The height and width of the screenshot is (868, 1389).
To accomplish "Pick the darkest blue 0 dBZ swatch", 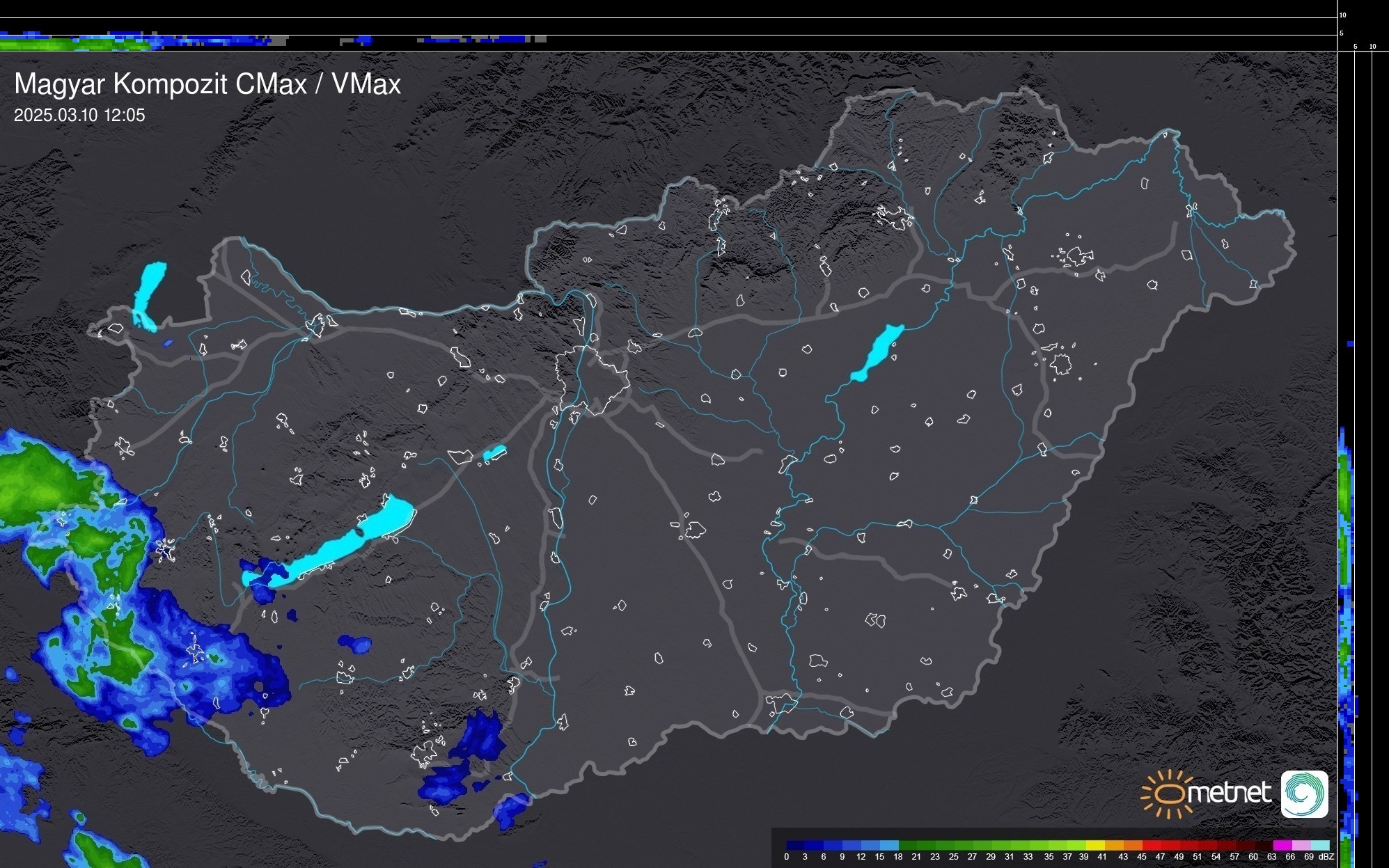I will pos(796,845).
